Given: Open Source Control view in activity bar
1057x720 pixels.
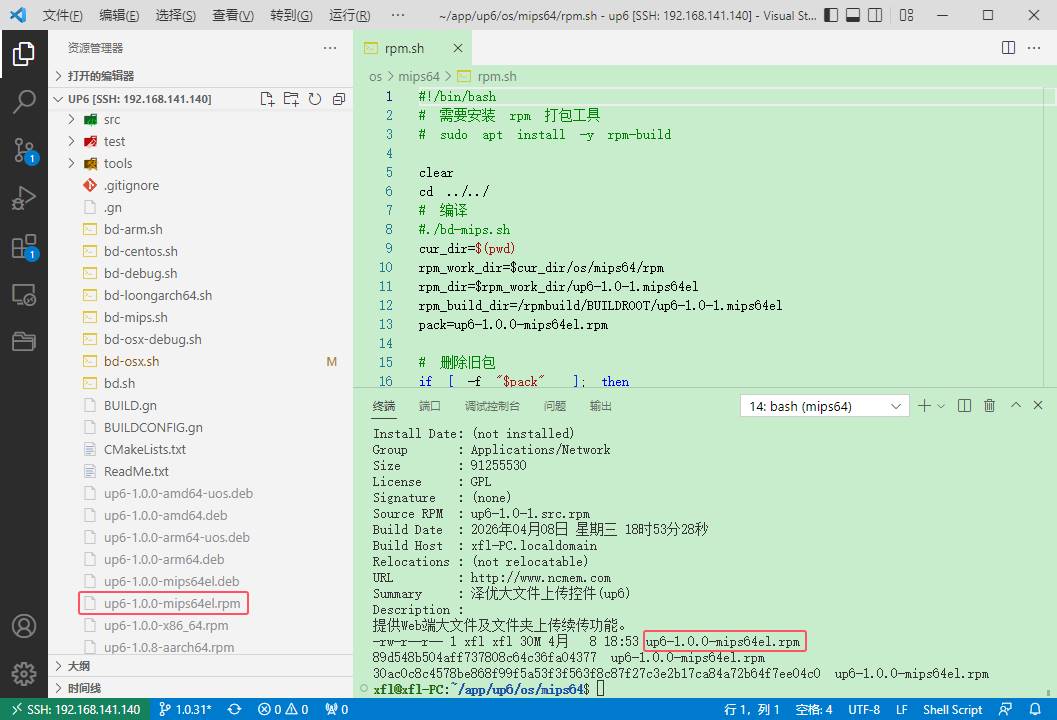Looking at the screenshot, I should point(24,150).
